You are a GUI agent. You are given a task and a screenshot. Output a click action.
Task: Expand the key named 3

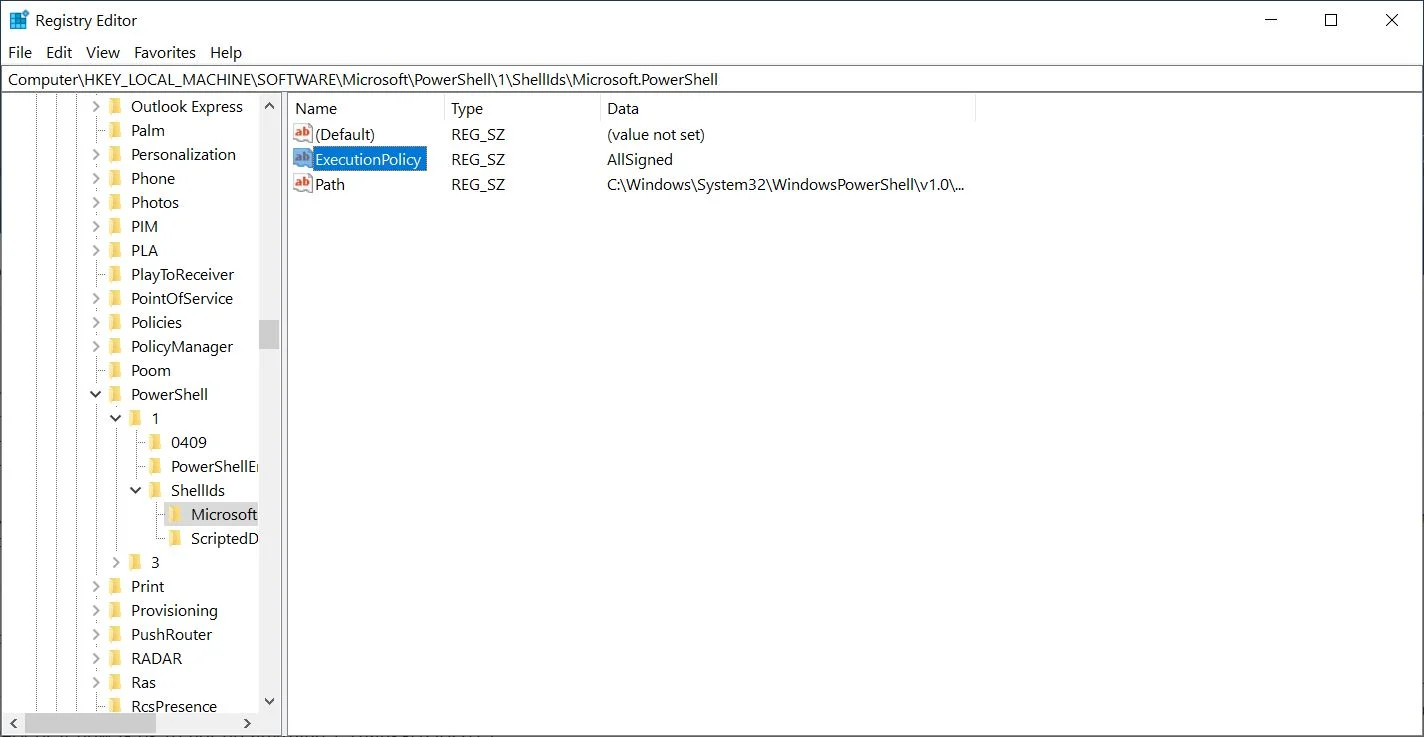pyautogui.click(x=116, y=562)
